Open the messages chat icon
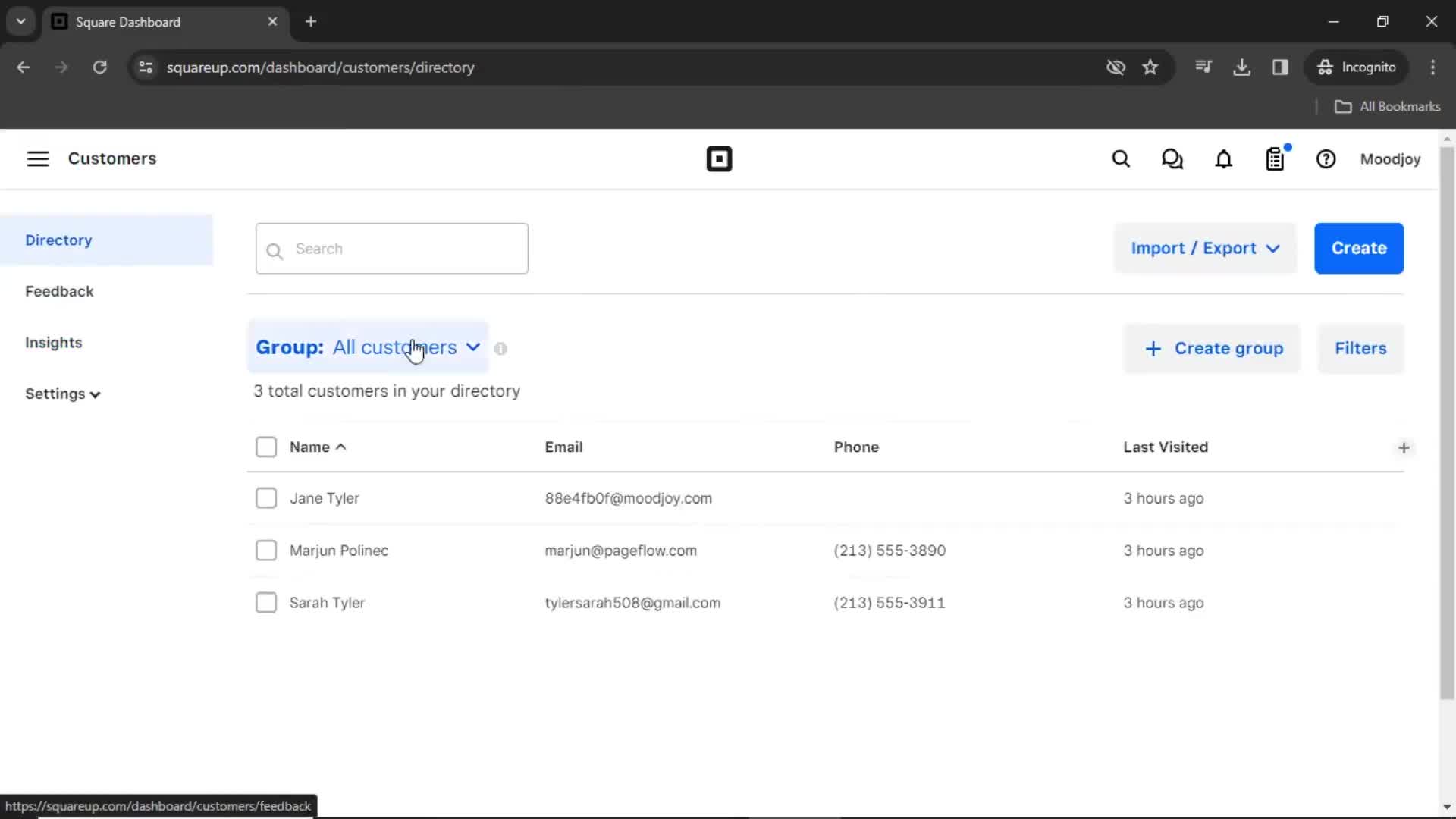This screenshot has height=819, width=1456. 1172,159
